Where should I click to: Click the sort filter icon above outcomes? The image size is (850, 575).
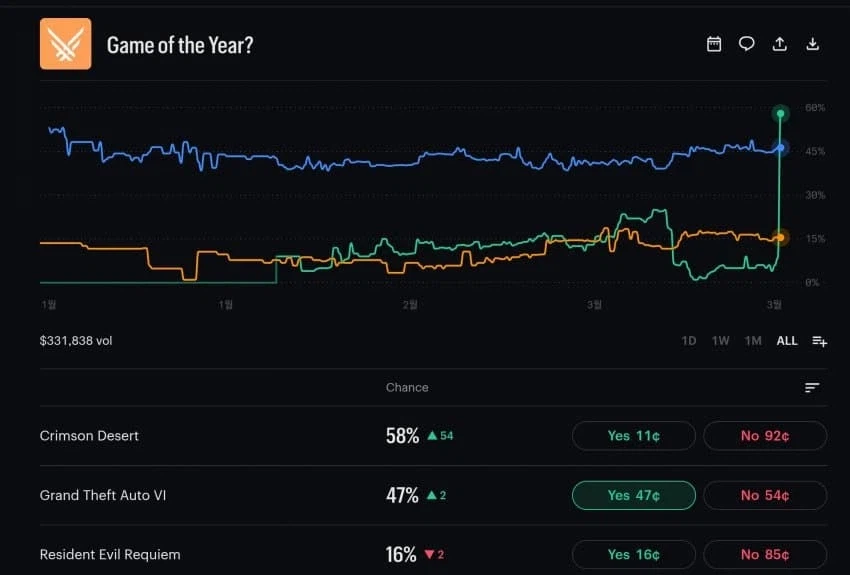[x=812, y=388]
